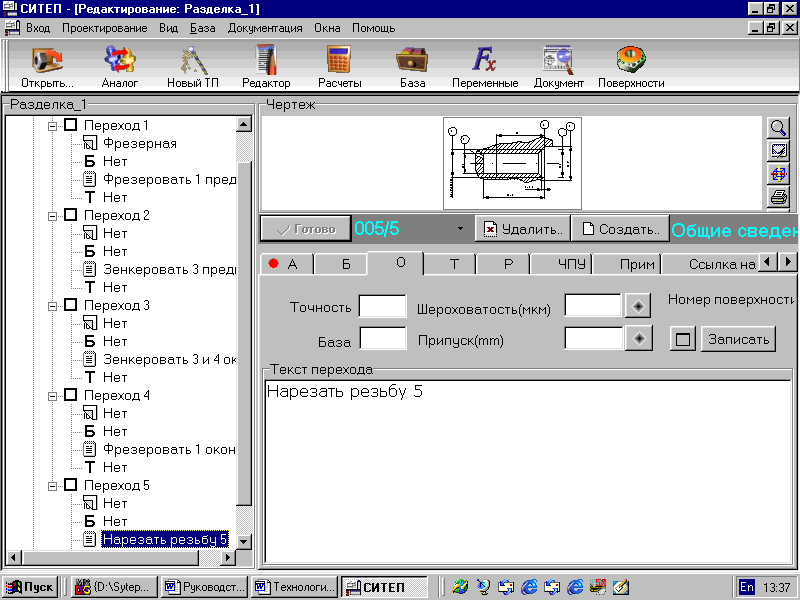Image resolution: width=800 pixels, height=600 pixels.
Task: Open the Проектирование menu
Action: coord(105,28)
